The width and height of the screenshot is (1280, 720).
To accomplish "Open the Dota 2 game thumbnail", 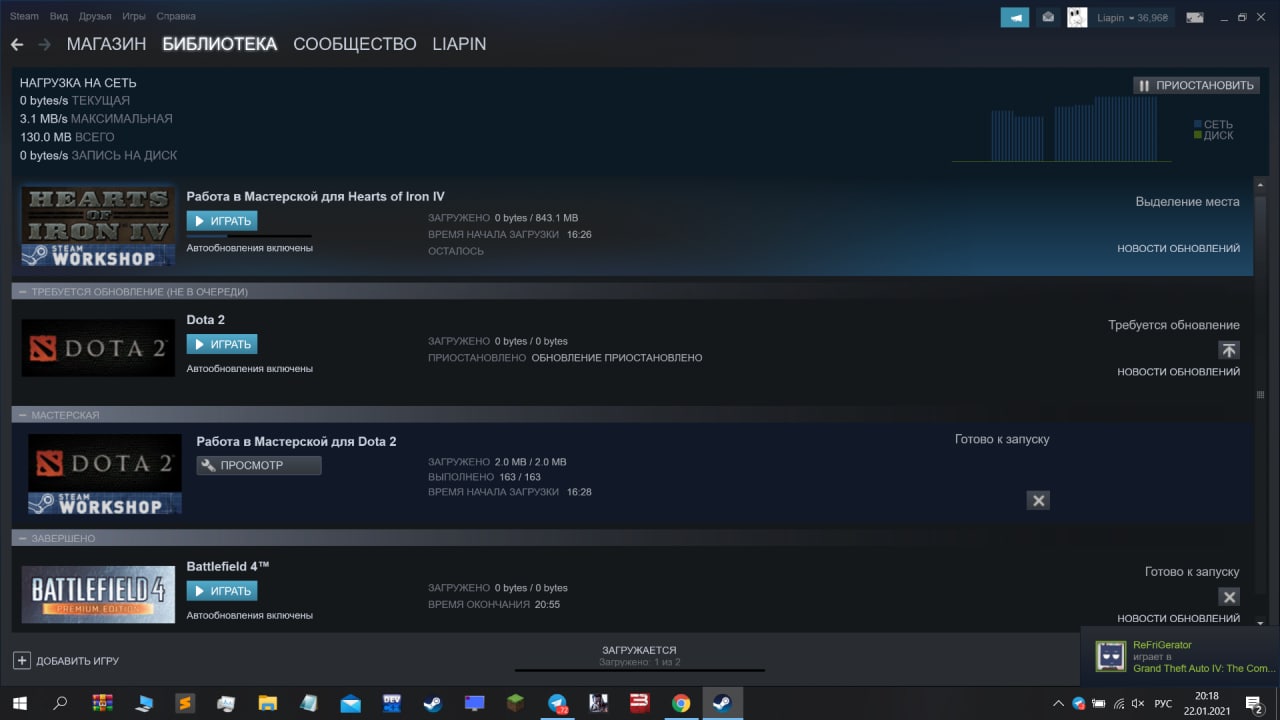I will click(98, 348).
